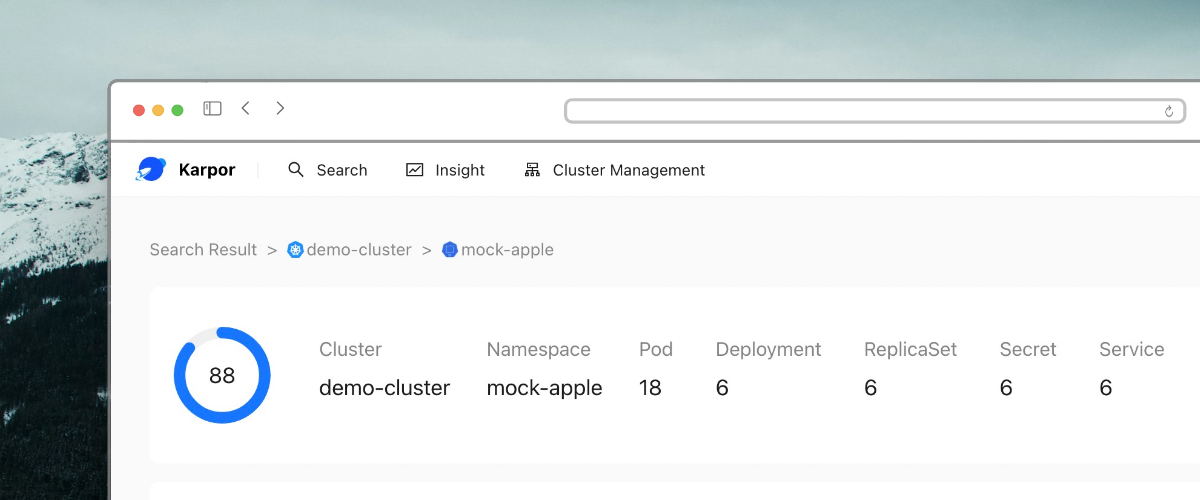Go back with the browser back arrow
Image resolution: width=1200 pixels, height=500 pixels.
[x=246, y=109]
